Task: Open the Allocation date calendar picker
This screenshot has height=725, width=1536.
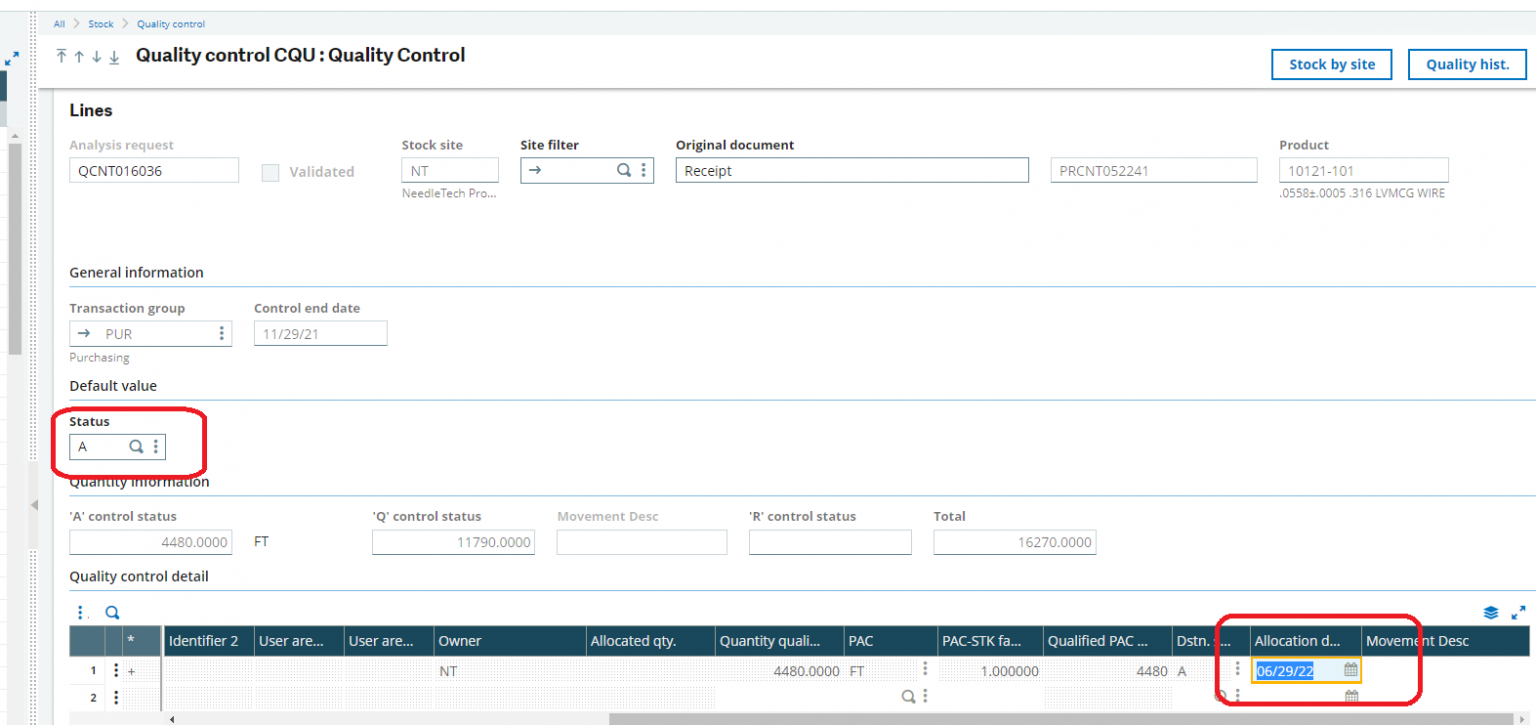Action: [x=1350, y=670]
